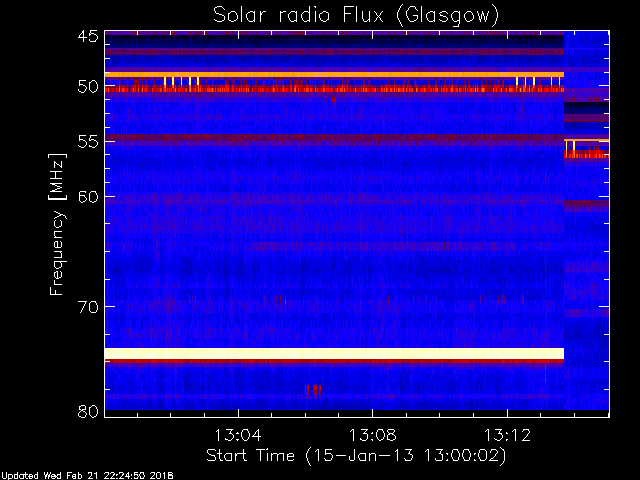
Task: Click the 50 frequency tick label
Action: pyautogui.click(x=88, y=87)
